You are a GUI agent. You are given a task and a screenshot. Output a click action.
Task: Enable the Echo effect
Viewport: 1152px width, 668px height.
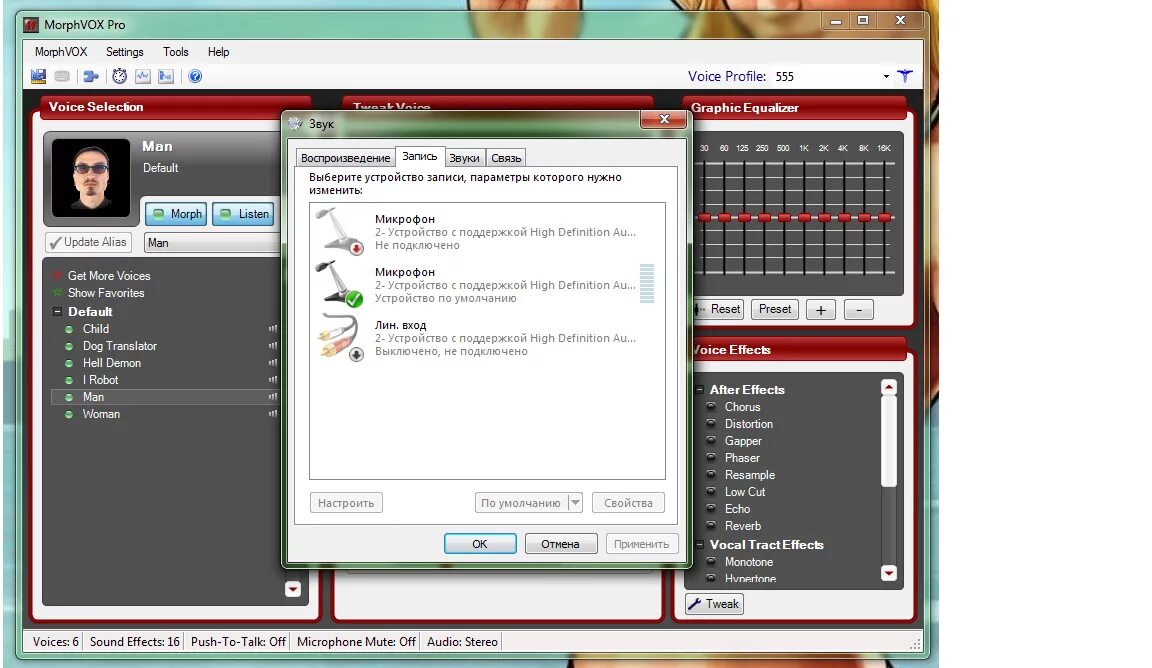[x=711, y=508]
